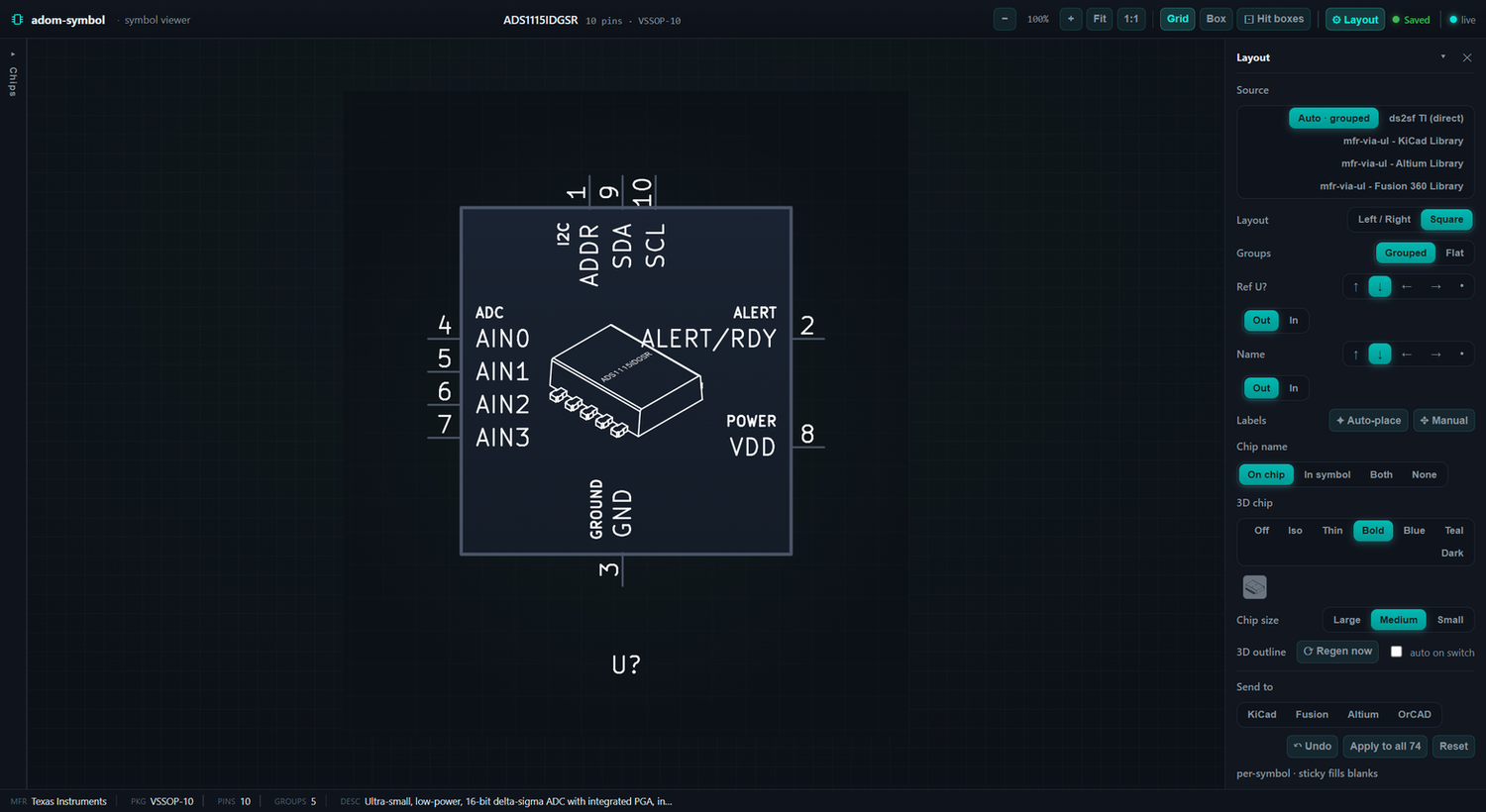This screenshot has width=1486, height=812.
Task: Toggle Hit boxes visibility
Action: [1274, 19]
